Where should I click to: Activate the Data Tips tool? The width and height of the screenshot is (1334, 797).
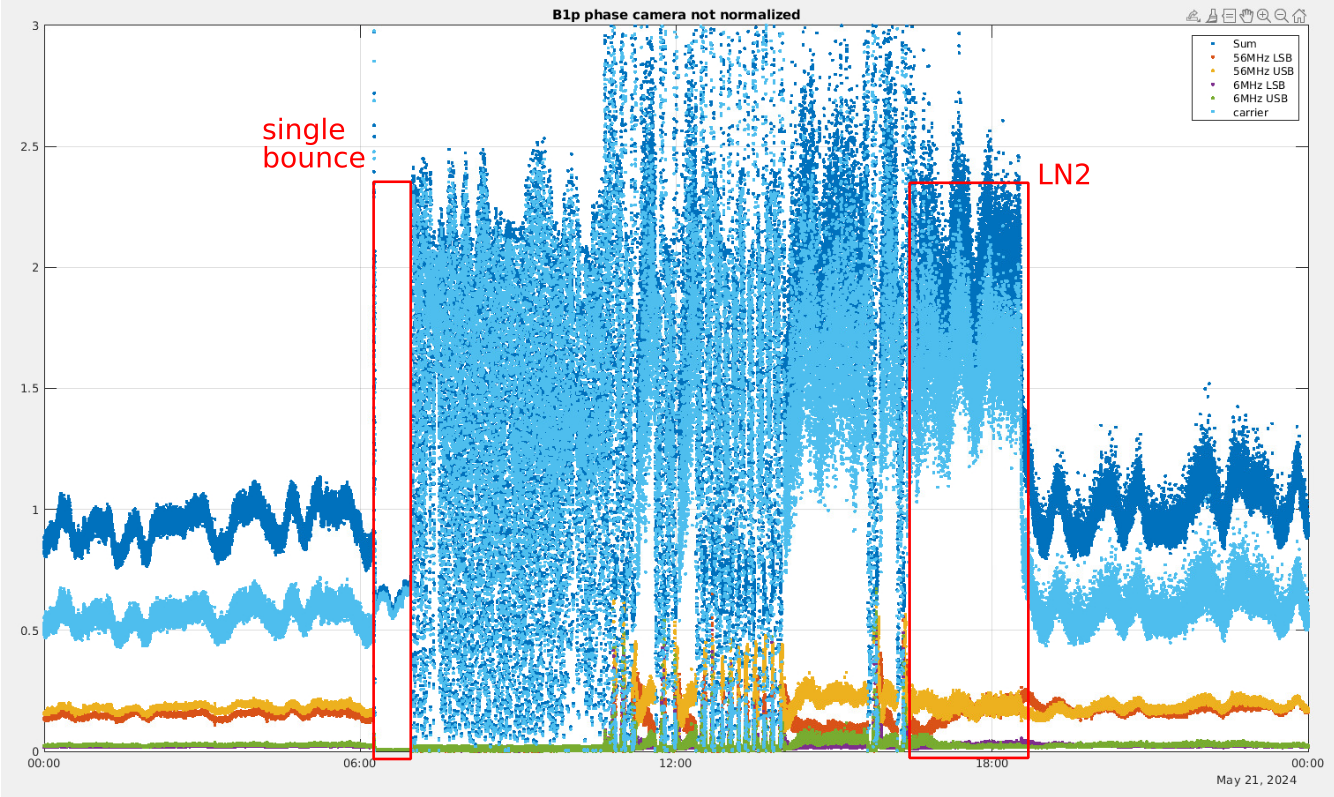click(1228, 15)
